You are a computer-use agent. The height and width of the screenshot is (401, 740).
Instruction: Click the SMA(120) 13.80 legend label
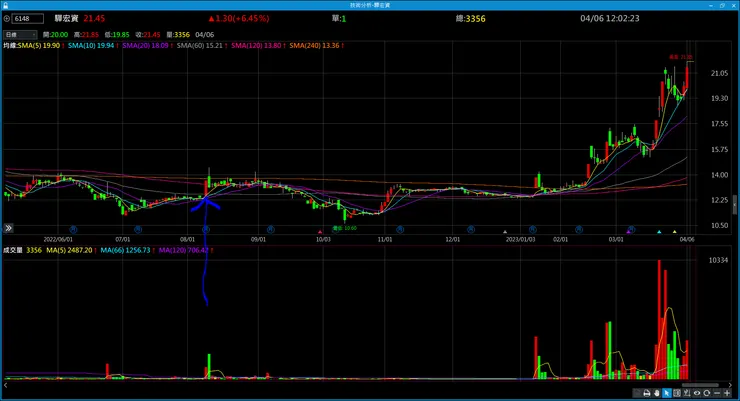[x=256, y=46]
